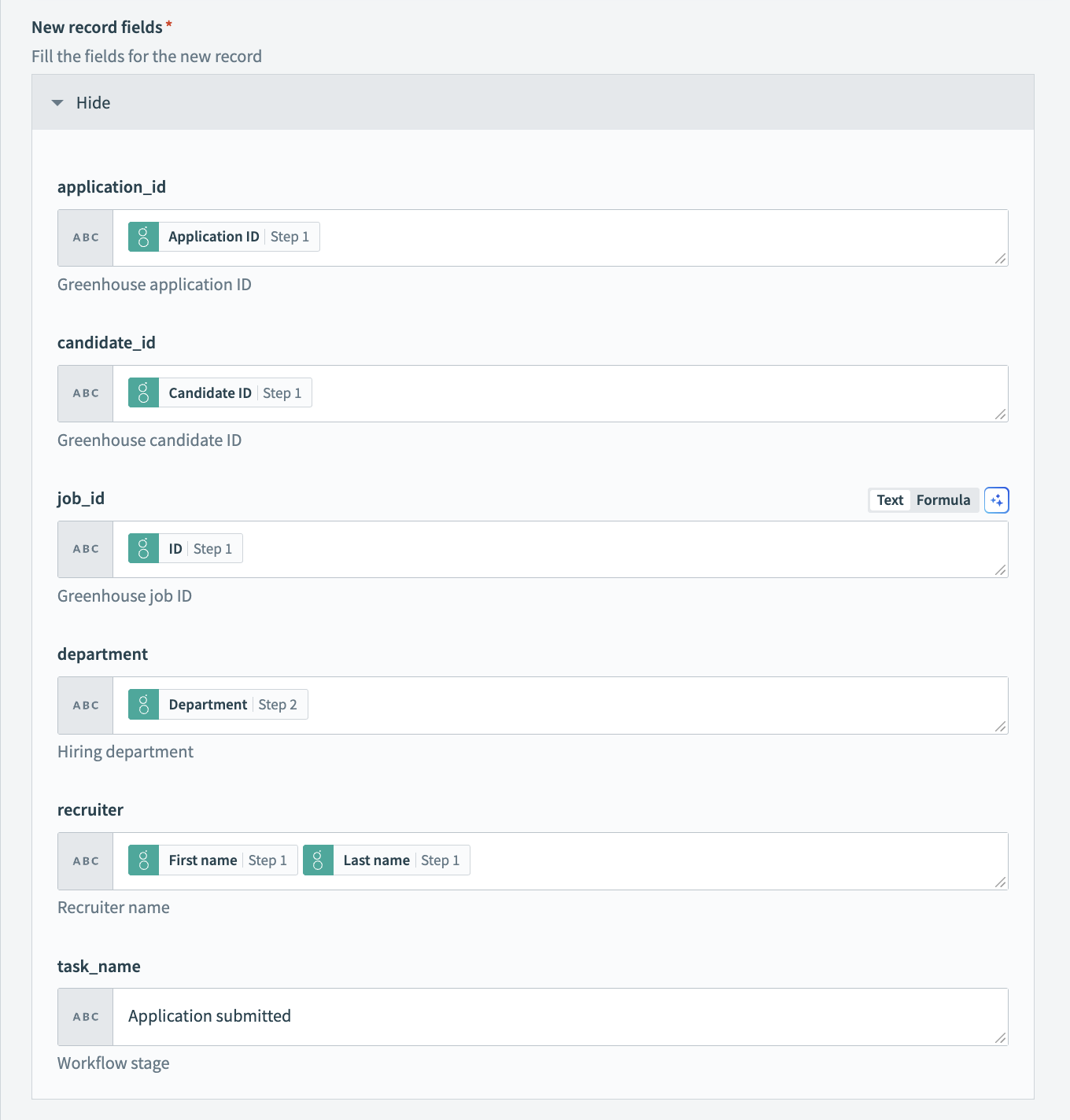Screen dimensions: 1070x1120
Task: Switch job_id field to Formula mode
Action: pyautogui.click(x=943, y=500)
